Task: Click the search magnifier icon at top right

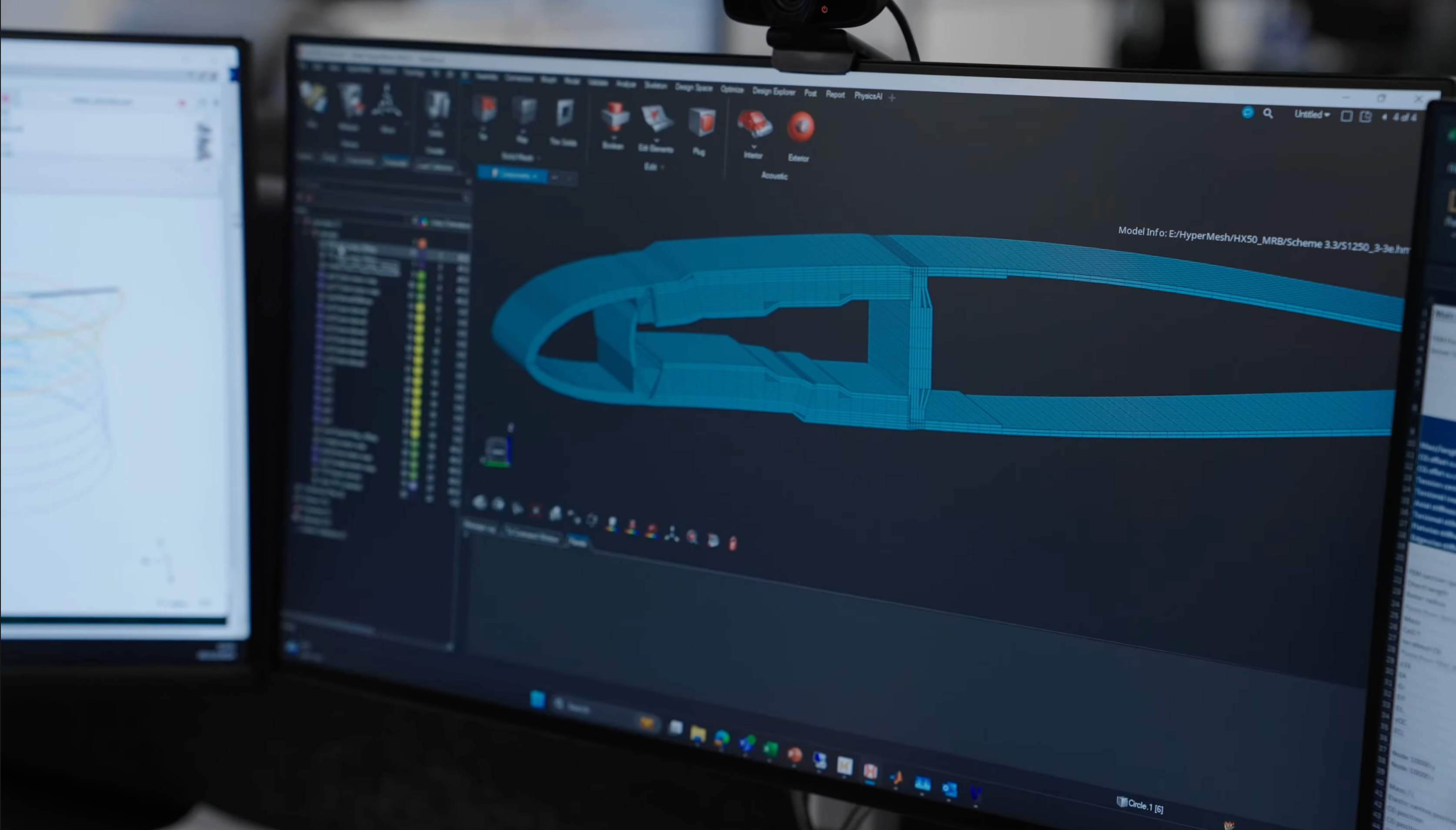Action: click(x=1268, y=114)
